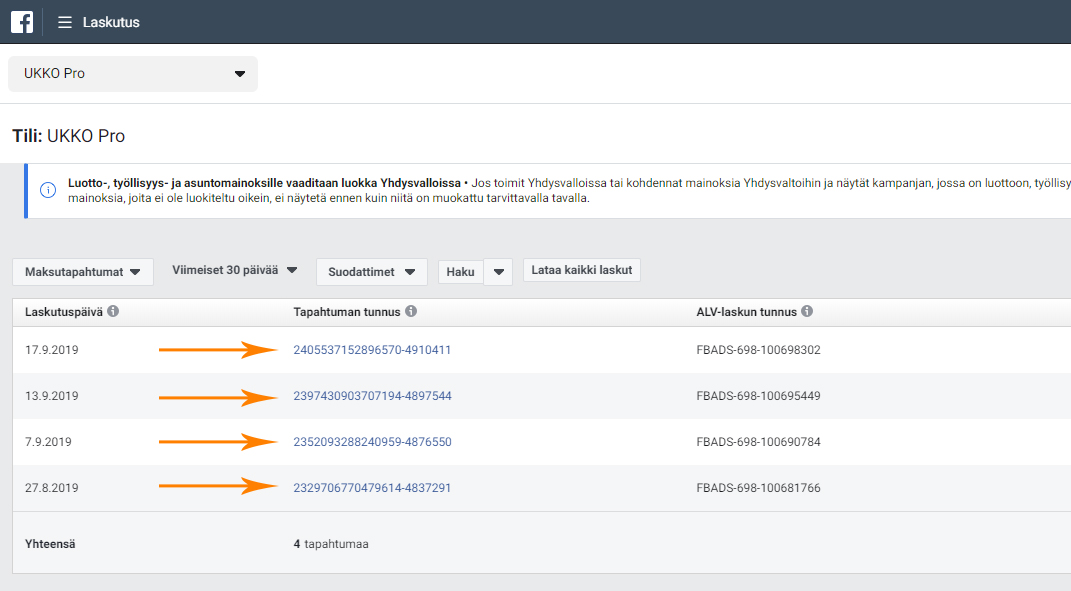Image resolution: width=1071 pixels, height=591 pixels.
Task: Open transaction 2397430903707194-4897544
Action: pos(372,396)
